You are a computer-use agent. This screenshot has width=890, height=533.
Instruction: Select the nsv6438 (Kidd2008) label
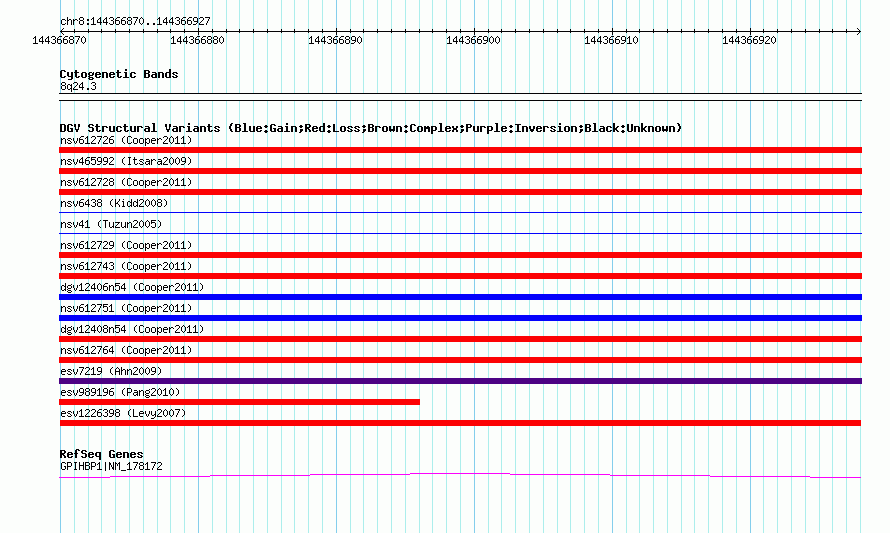[x=114, y=203]
